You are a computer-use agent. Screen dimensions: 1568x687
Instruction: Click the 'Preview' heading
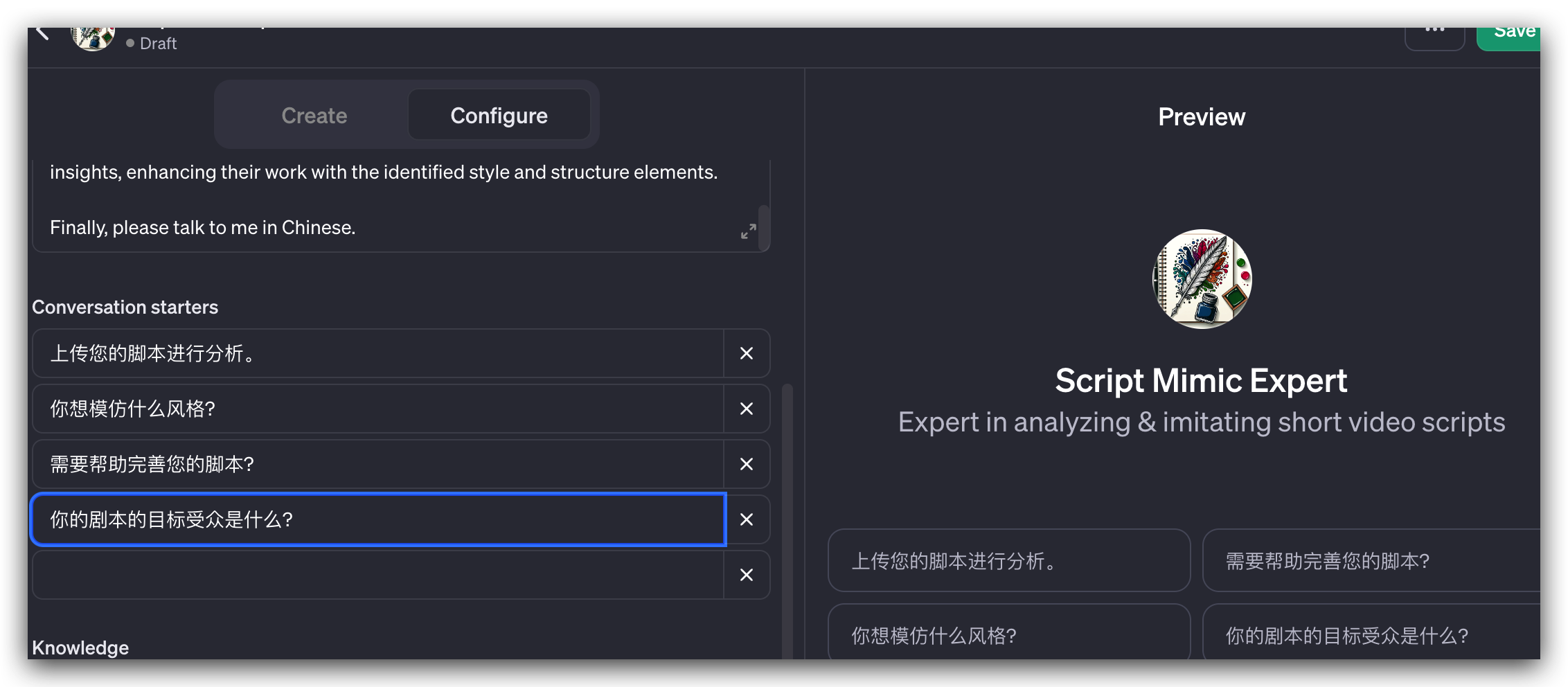[x=1202, y=116]
